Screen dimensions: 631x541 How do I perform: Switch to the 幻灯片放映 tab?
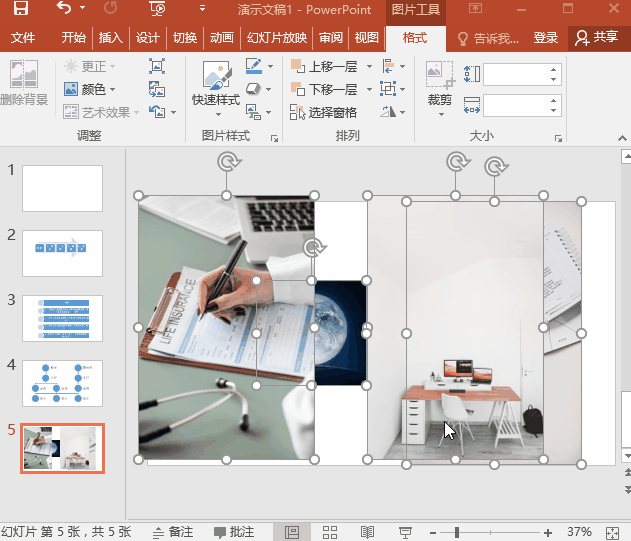[275, 38]
